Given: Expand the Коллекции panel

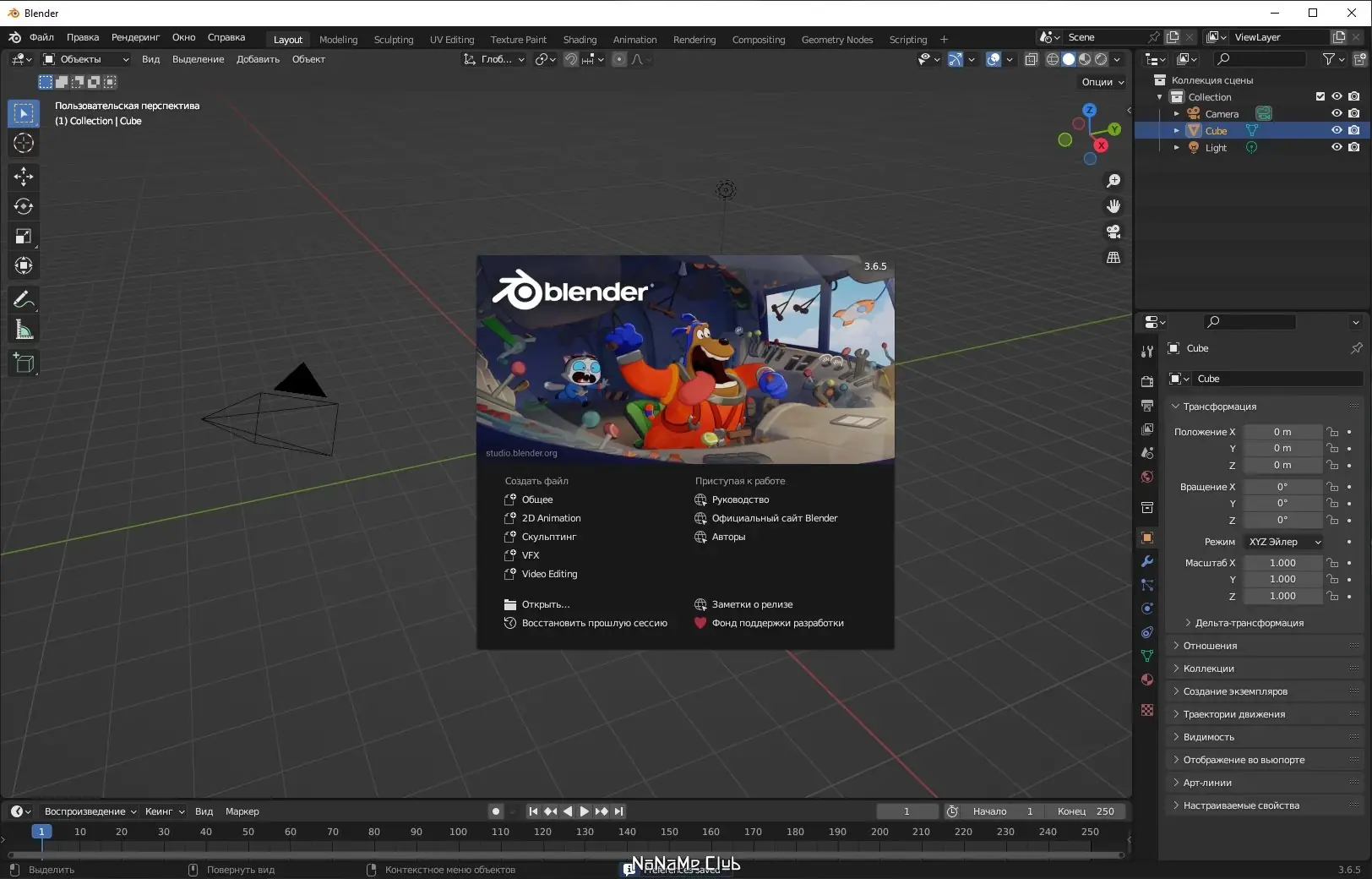Looking at the screenshot, I should [x=1208, y=669].
